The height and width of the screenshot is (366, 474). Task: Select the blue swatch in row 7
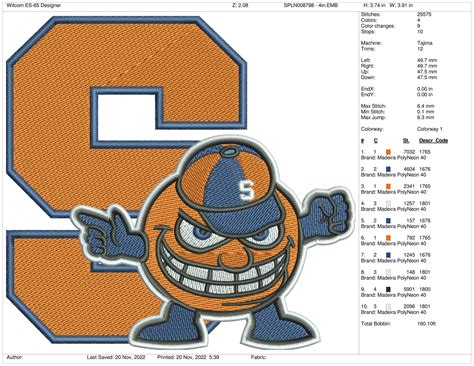click(x=388, y=255)
